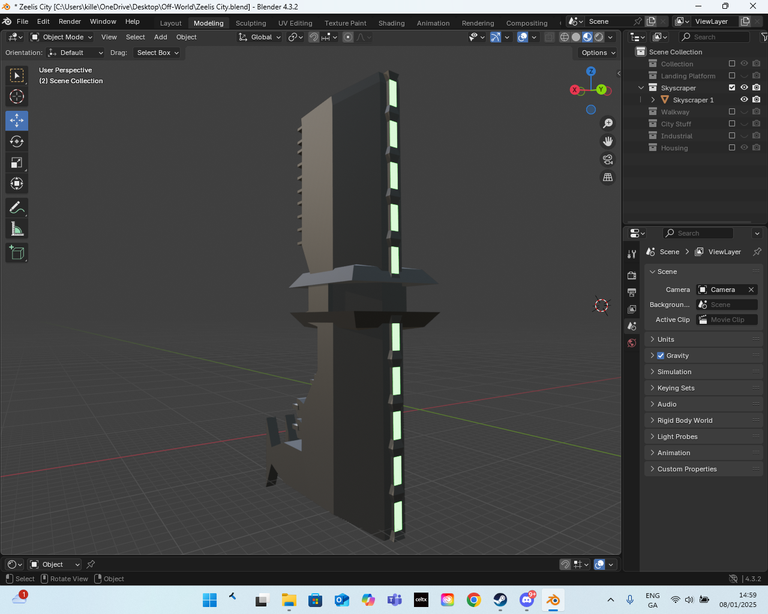Expand the Units panel
This screenshot has height=614, width=768.
[666, 339]
